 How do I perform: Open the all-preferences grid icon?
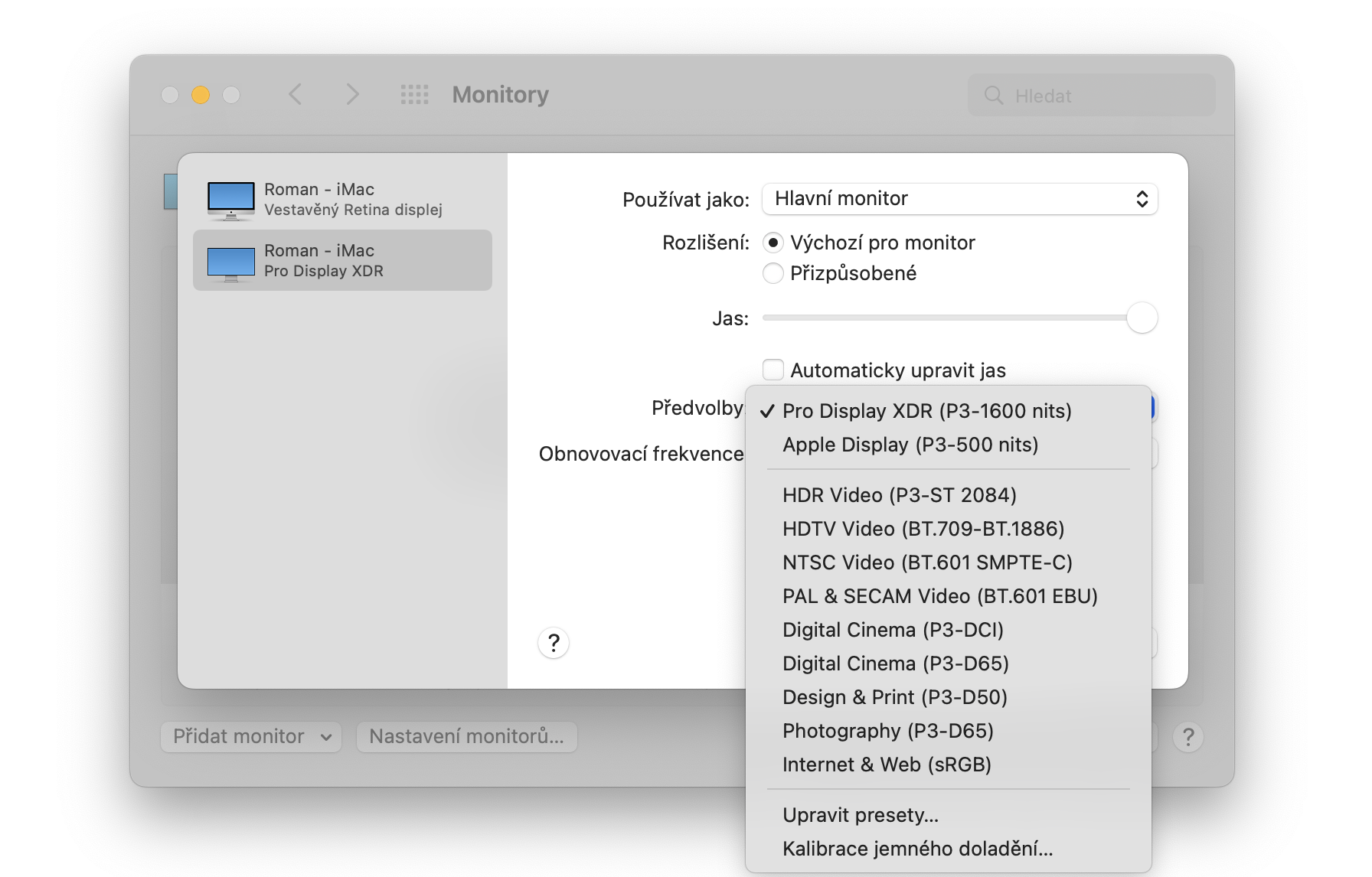(x=414, y=95)
